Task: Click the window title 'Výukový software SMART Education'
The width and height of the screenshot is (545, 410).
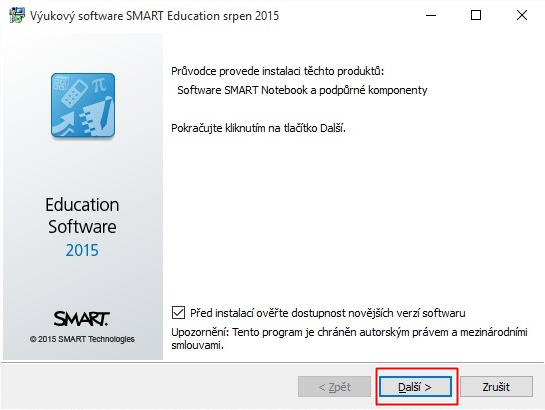Action: [154, 16]
